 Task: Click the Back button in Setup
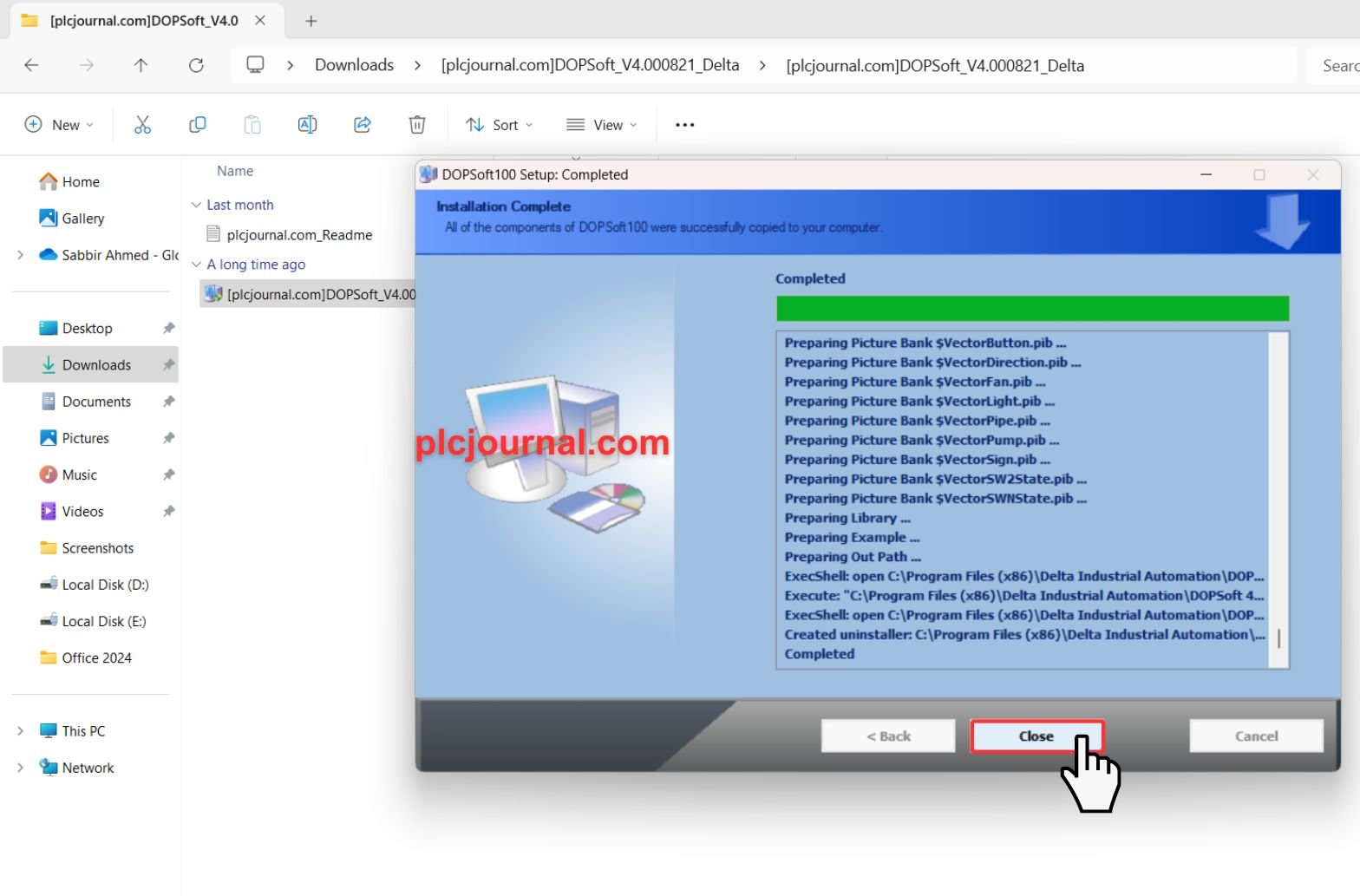click(888, 736)
